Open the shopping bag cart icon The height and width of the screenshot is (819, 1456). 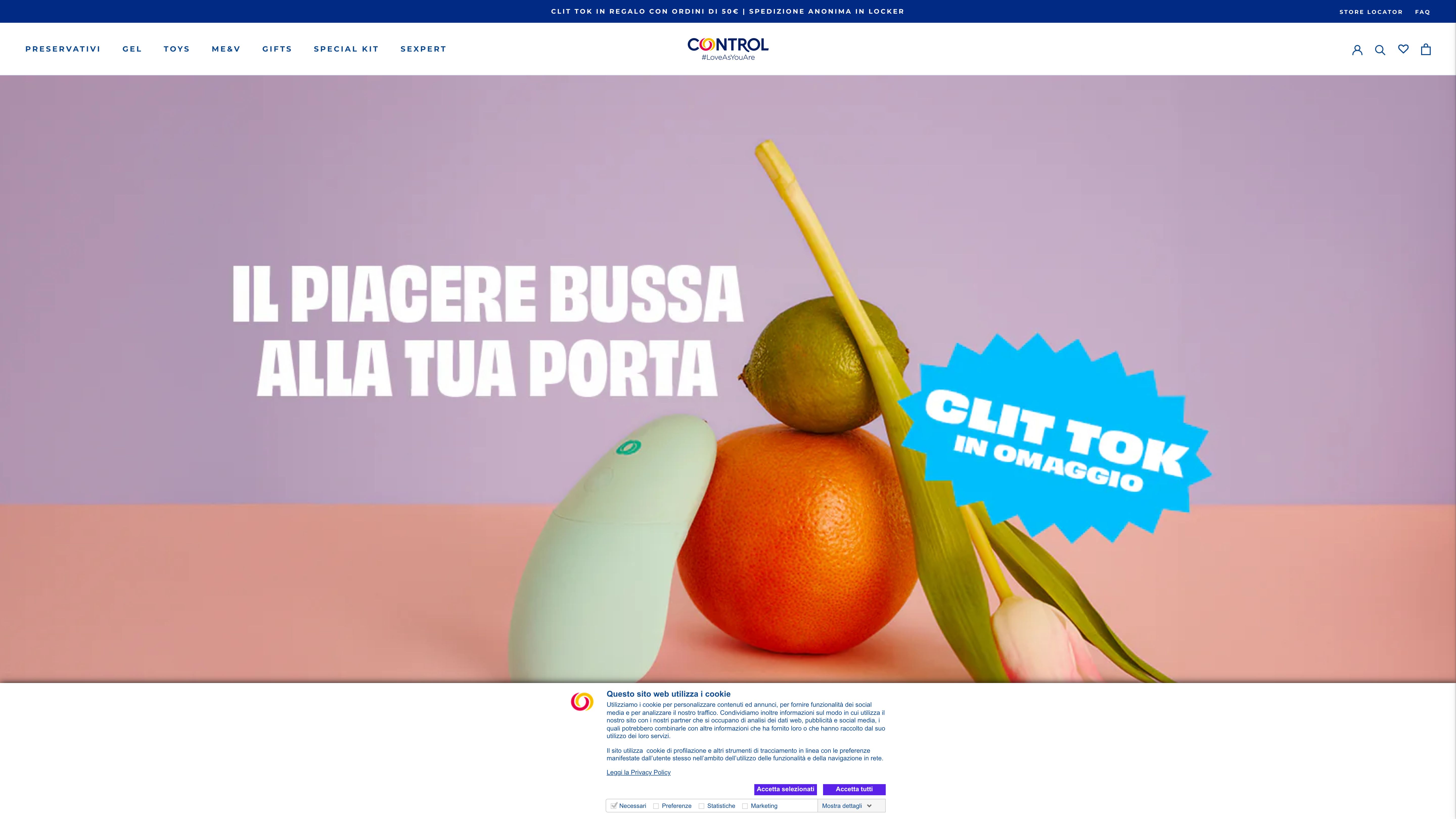click(1426, 49)
